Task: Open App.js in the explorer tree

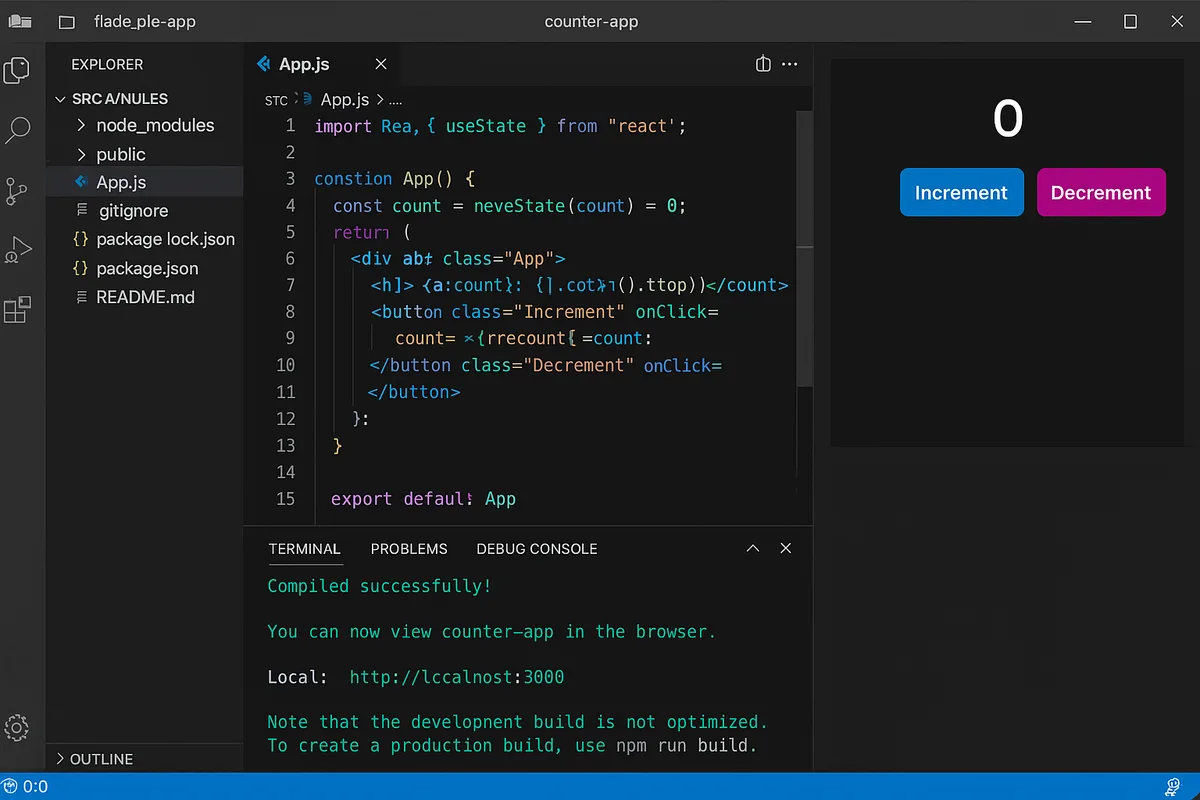Action: pyautogui.click(x=144, y=182)
